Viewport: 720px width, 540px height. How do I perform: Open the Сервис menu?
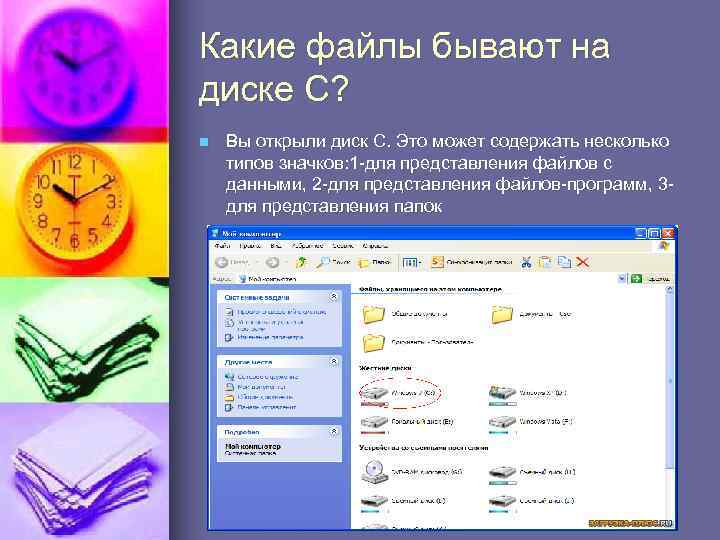pyautogui.click(x=343, y=246)
